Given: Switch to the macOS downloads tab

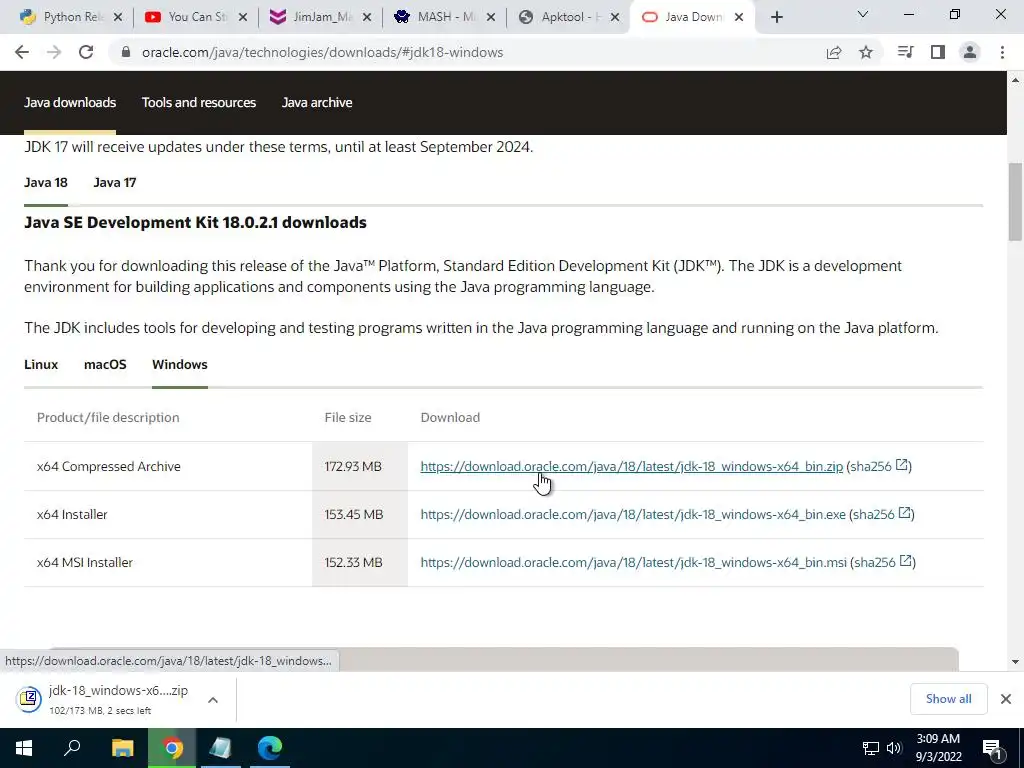Looking at the screenshot, I should (105, 364).
